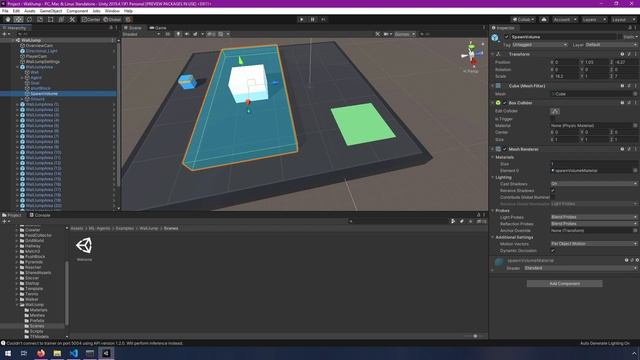Collapse the WallJumpArea hierarchy node
This screenshot has height=360, width=640.
(18, 67)
